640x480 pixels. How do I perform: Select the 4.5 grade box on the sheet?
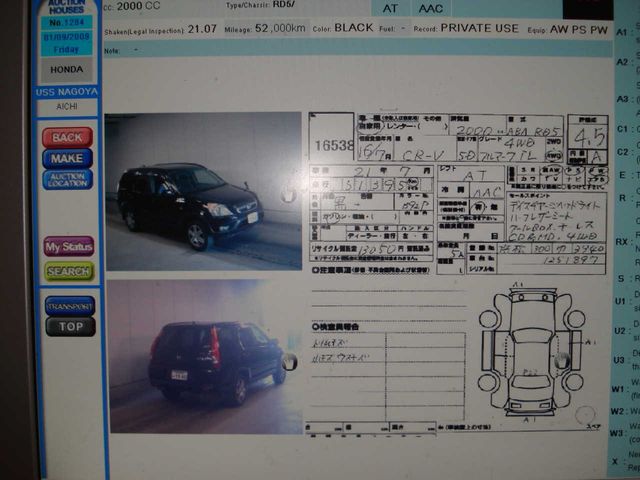589,138
